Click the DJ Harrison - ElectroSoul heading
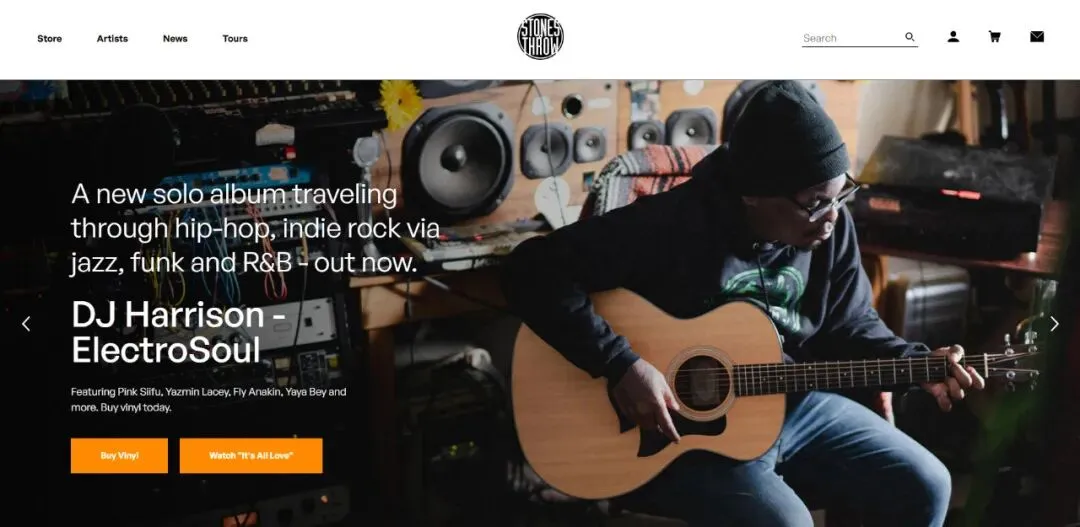 [178, 332]
